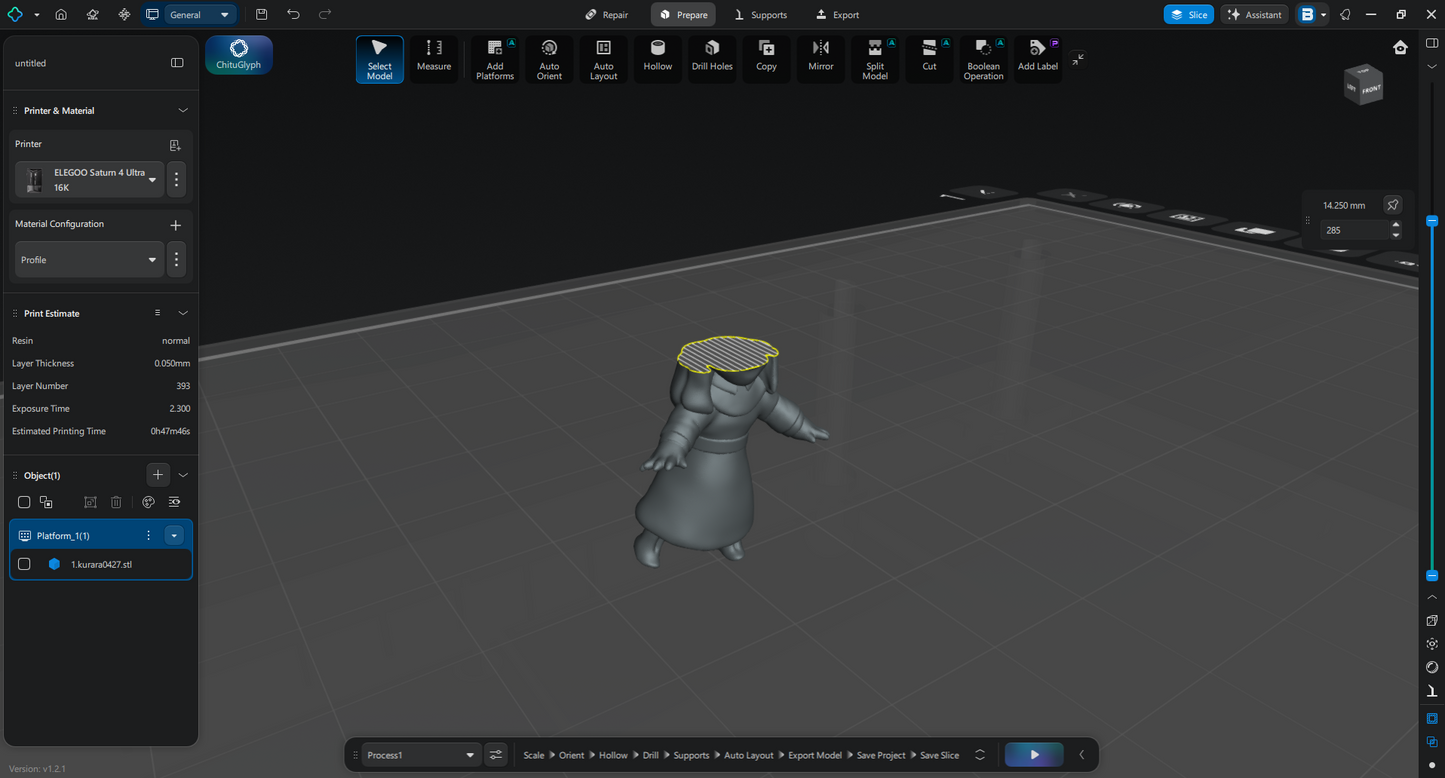1445x778 pixels.
Task: Click the Add Platforms tool
Action: 495,60
